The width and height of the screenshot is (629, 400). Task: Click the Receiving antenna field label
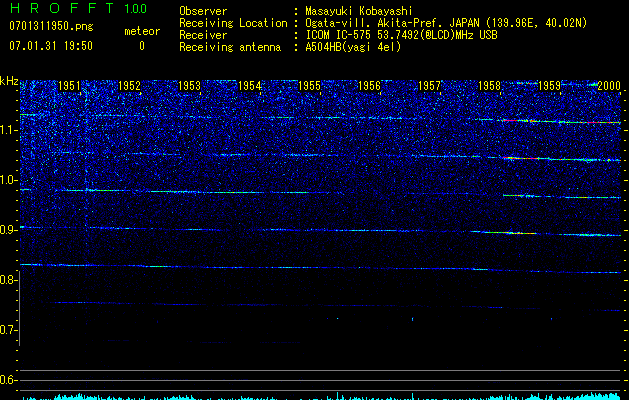coord(230,47)
